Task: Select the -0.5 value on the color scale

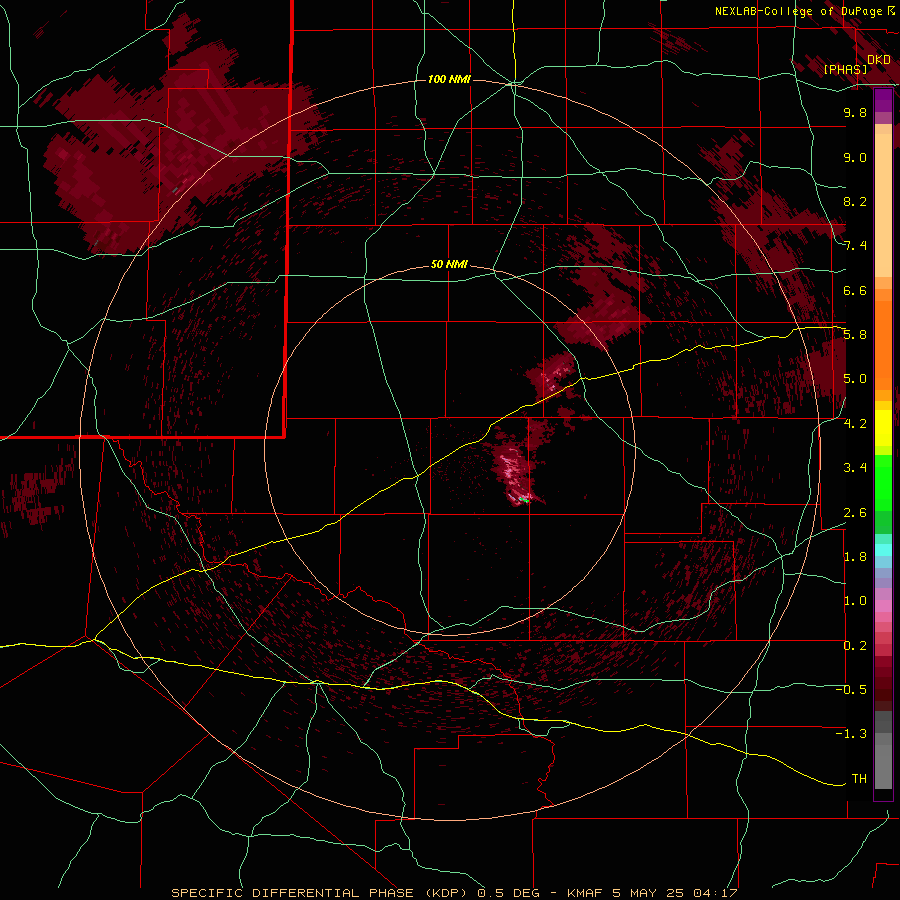Action: [x=851, y=690]
